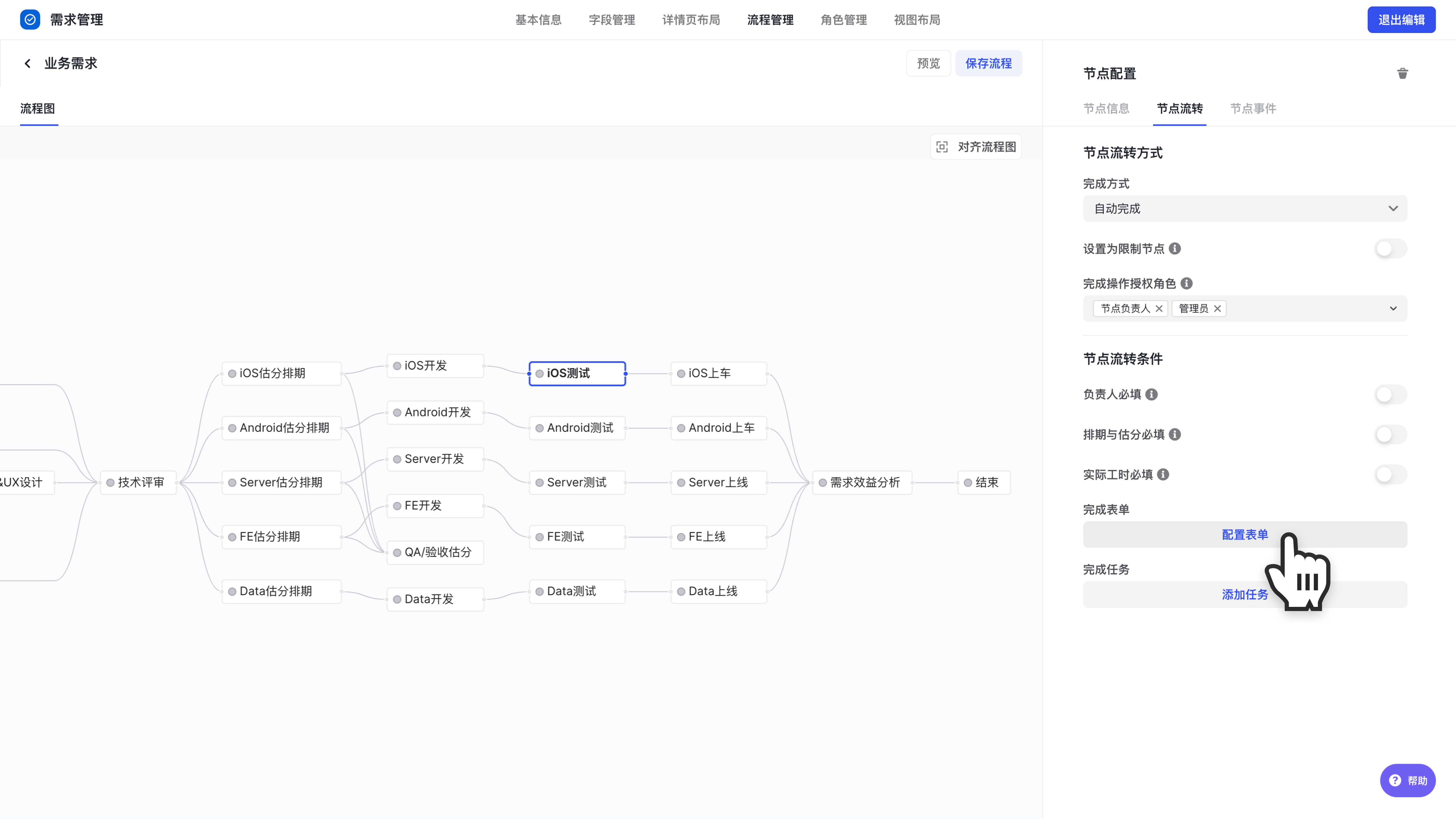Select the FE上线 node

point(719,537)
